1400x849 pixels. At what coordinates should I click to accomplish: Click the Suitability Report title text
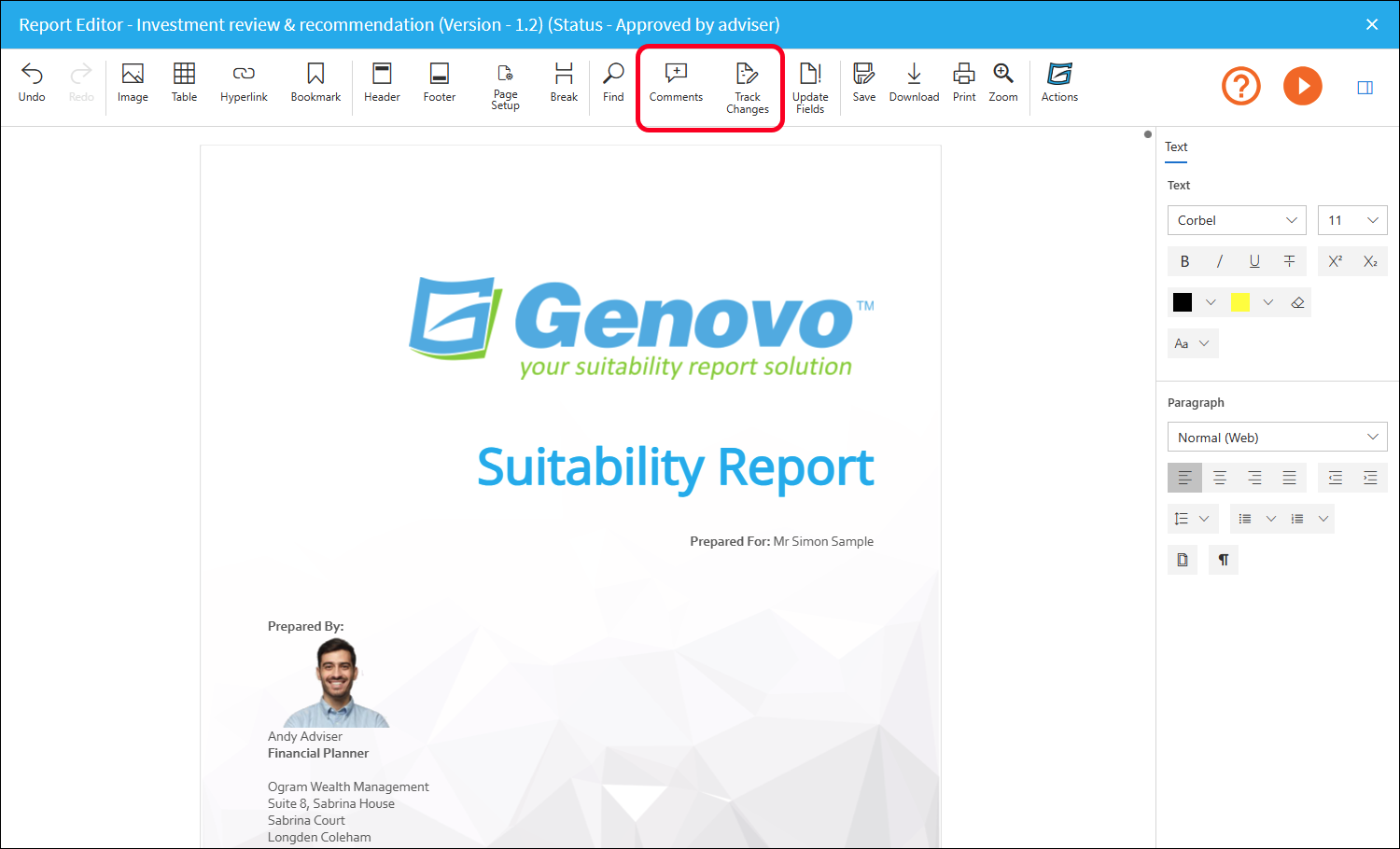[x=676, y=467]
